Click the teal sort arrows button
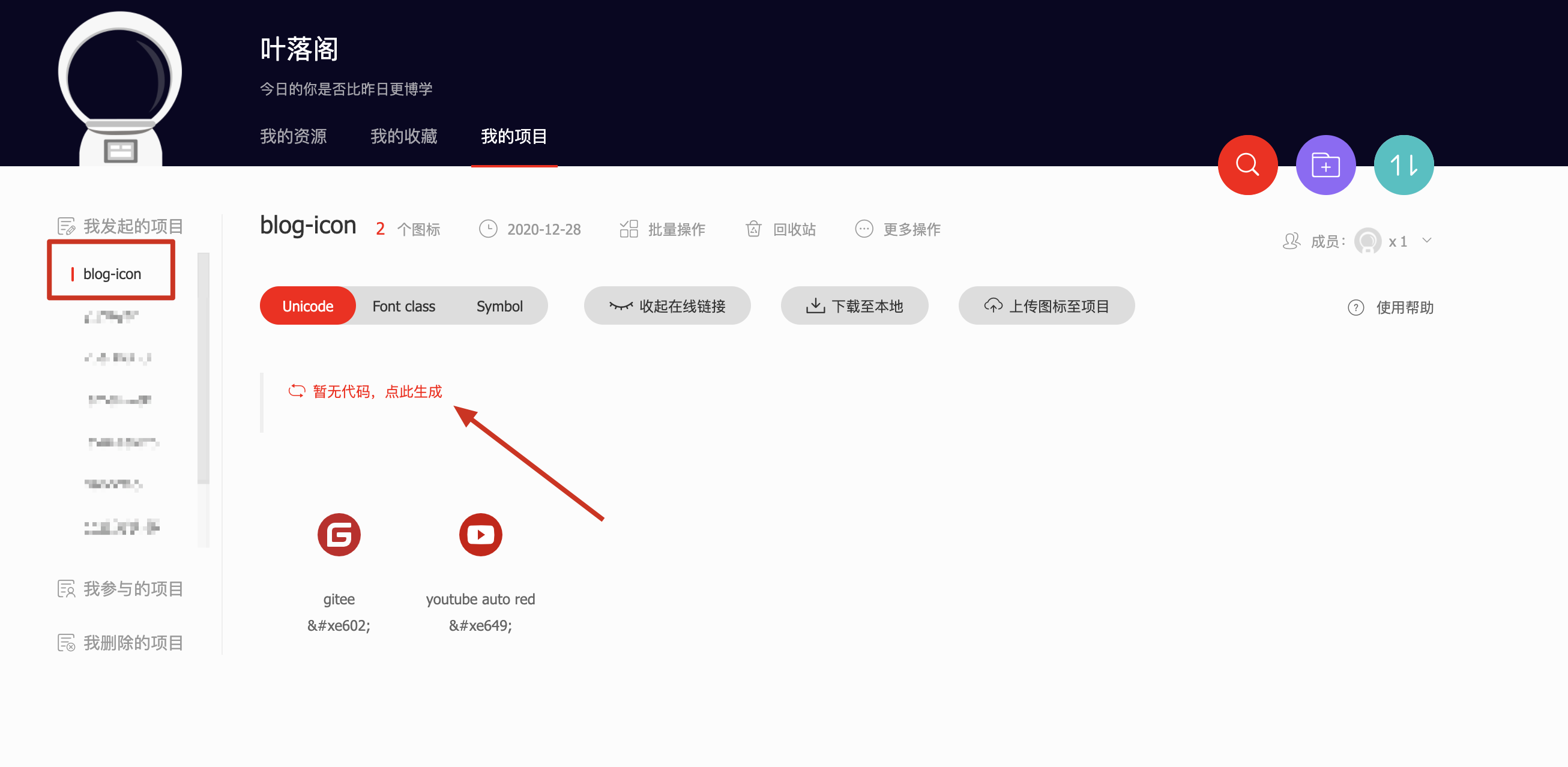The image size is (1568, 767). click(x=1403, y=165)
